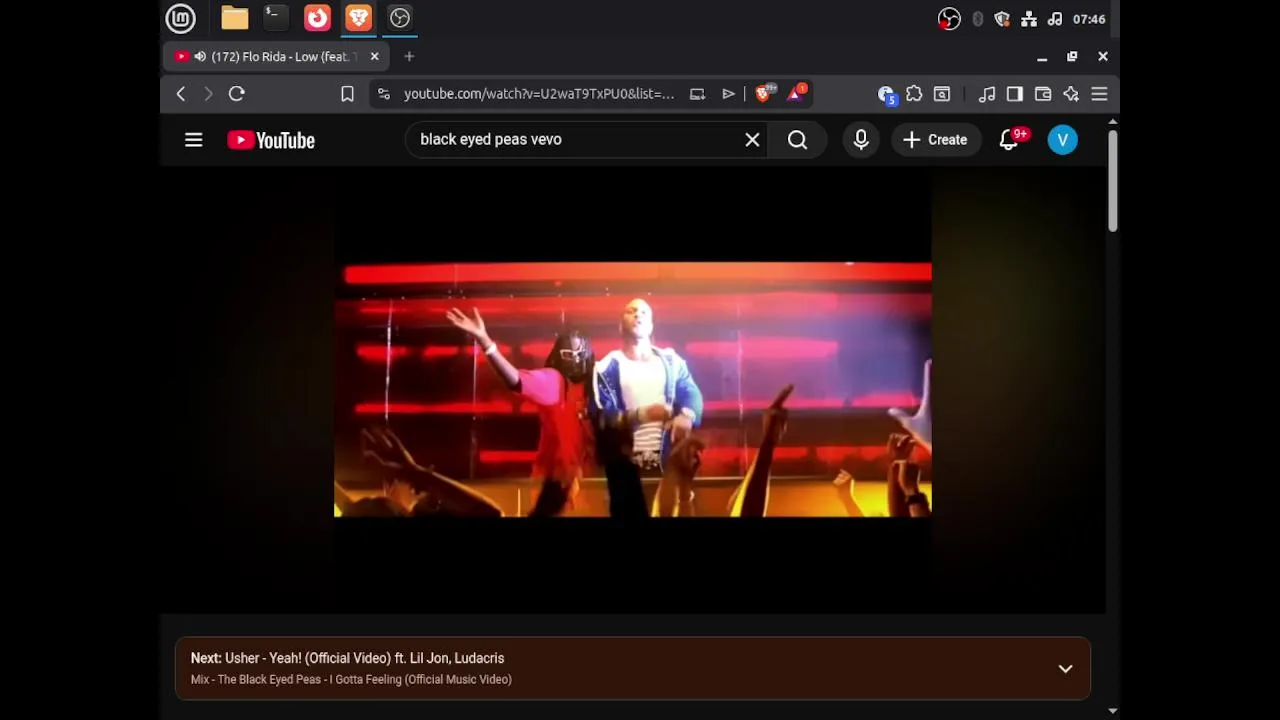This screenshot has width=1280, height=720.
Task: Start voice search with the microphone
Action: coord(861,140)
